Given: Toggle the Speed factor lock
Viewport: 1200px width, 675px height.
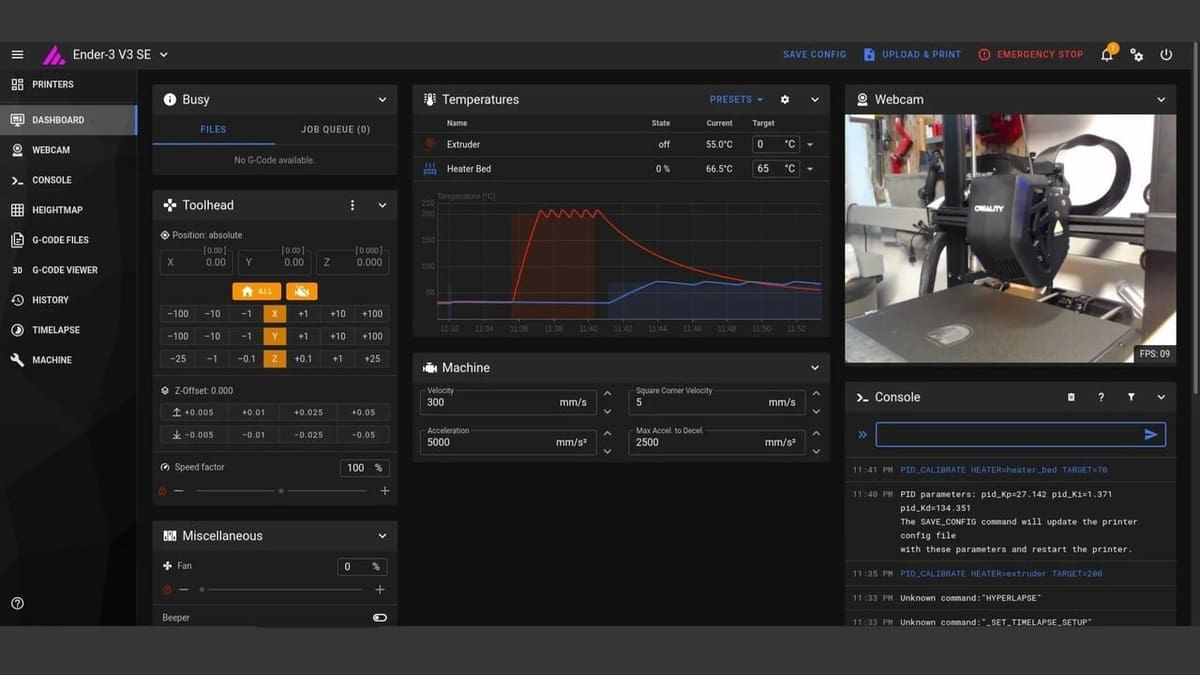Looking at the screenshot, I should (x=163, y=491).
